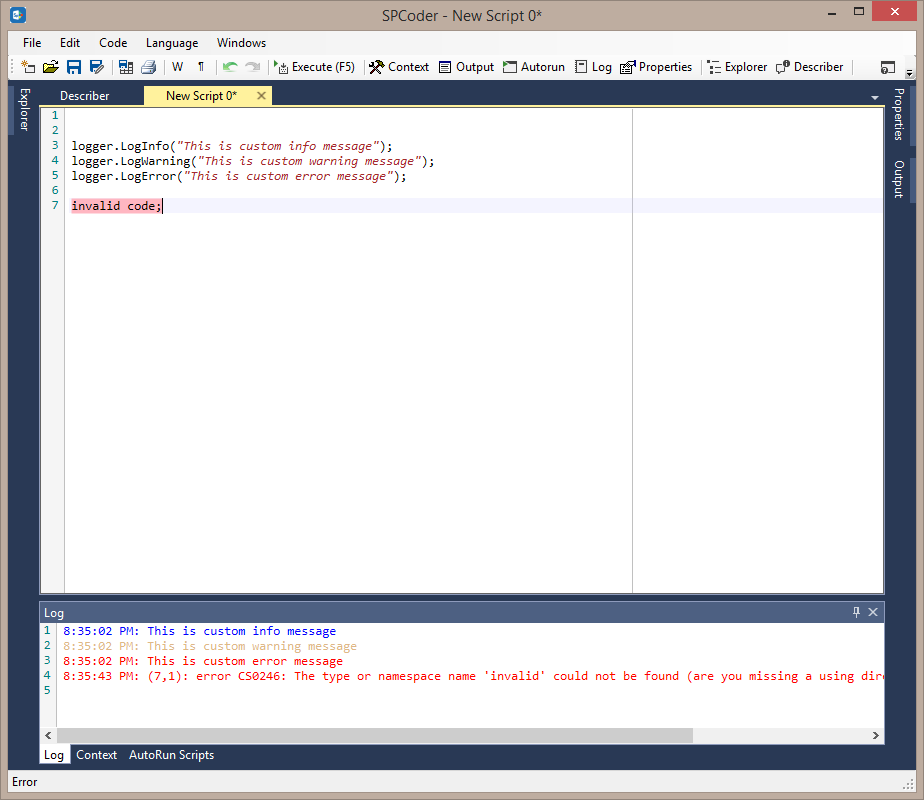Close the New Script 0* tab
The image size is (924, 800).
(x=262, y=95)
